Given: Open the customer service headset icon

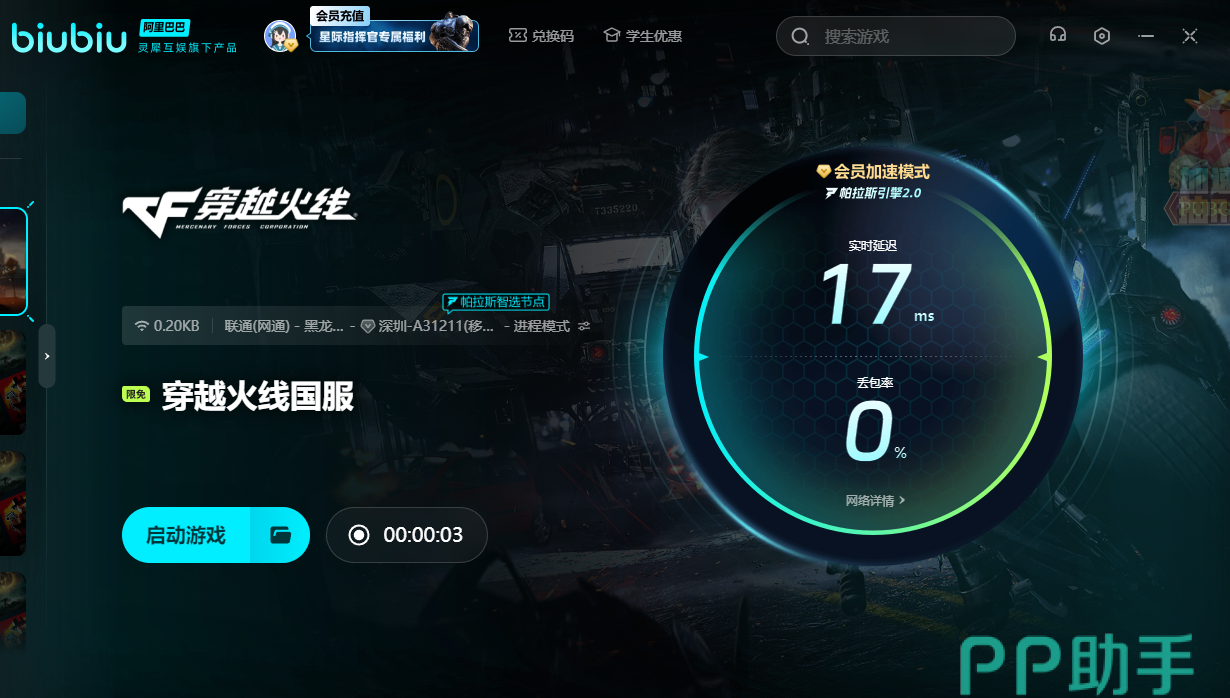Looking at the screenshot, I should coord(1057,36).
